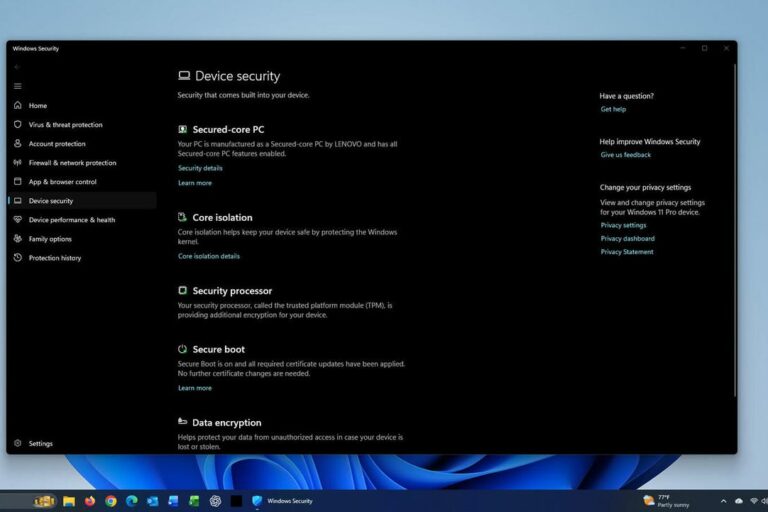Open Firewall & network protection
The width and height of the screenshot is (768, 512).
[72, 163]
